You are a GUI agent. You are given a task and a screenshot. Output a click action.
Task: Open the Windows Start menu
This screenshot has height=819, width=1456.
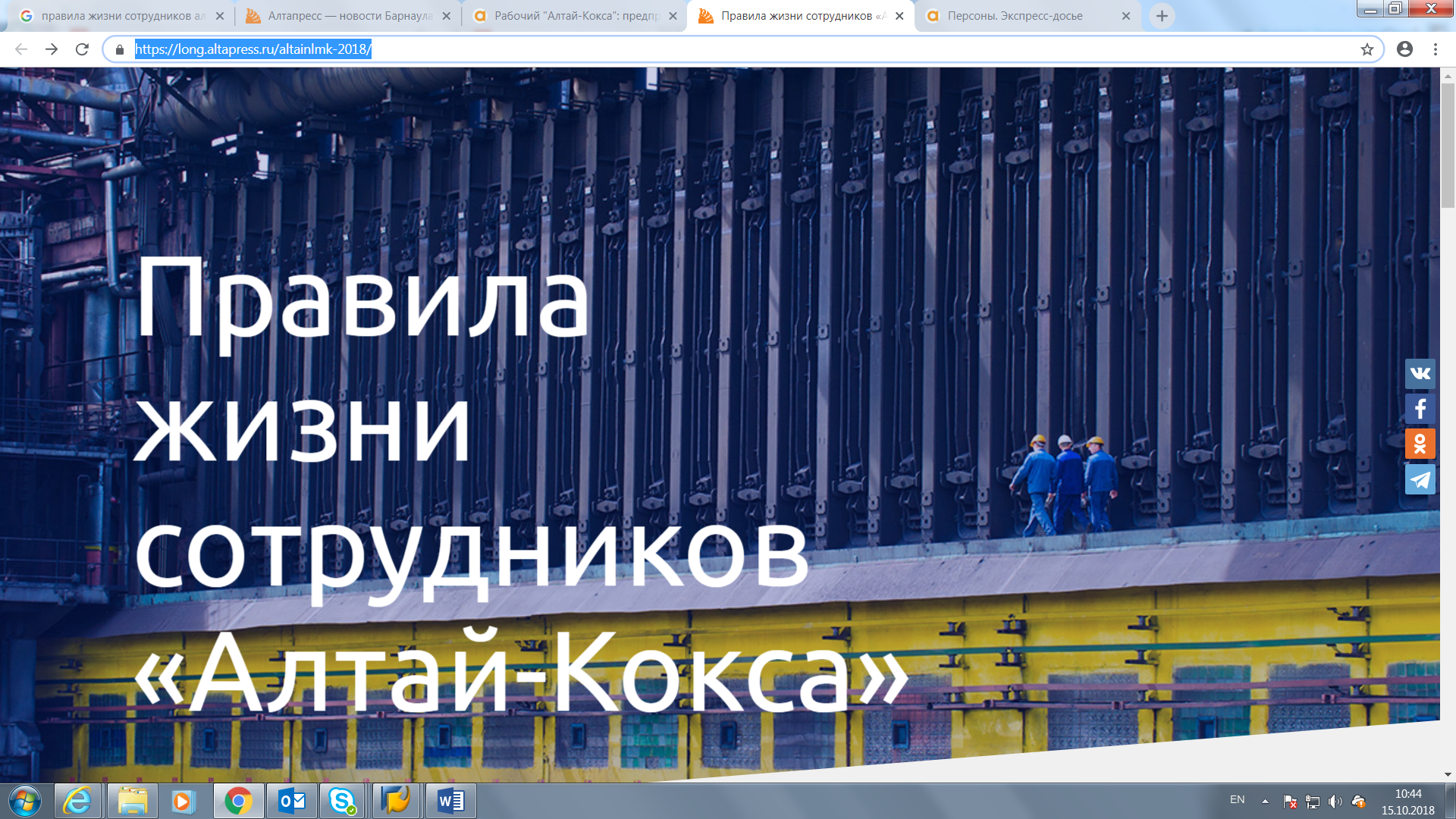pos(25,801)
